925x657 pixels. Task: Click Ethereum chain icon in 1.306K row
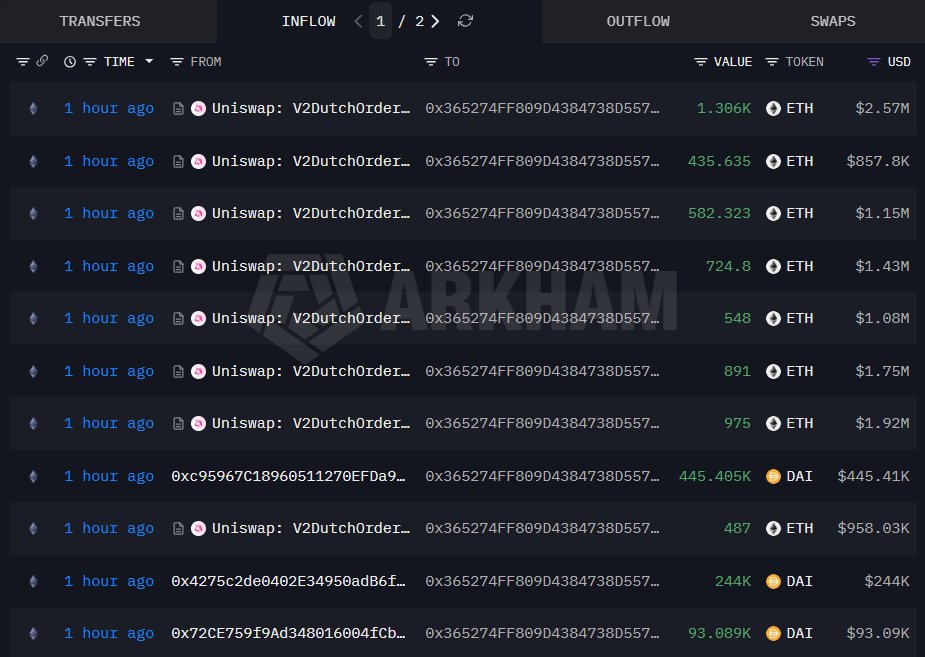[34, 109]
